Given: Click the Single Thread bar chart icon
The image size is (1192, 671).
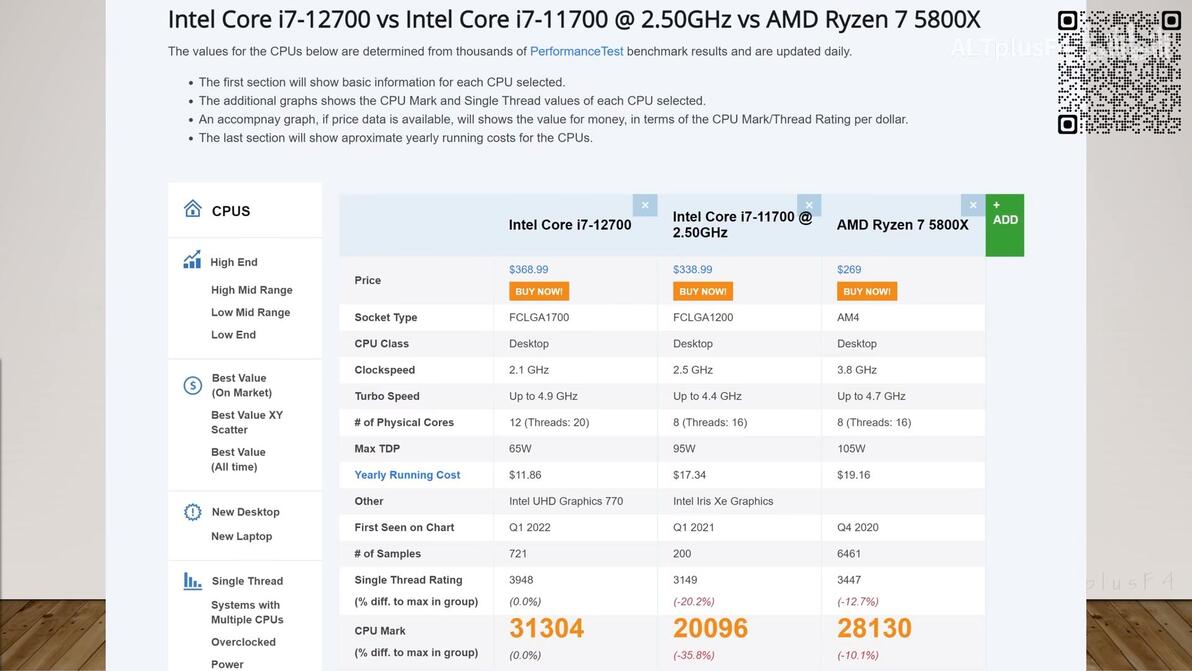Looking at the screenshot, I should pos(193,581).
